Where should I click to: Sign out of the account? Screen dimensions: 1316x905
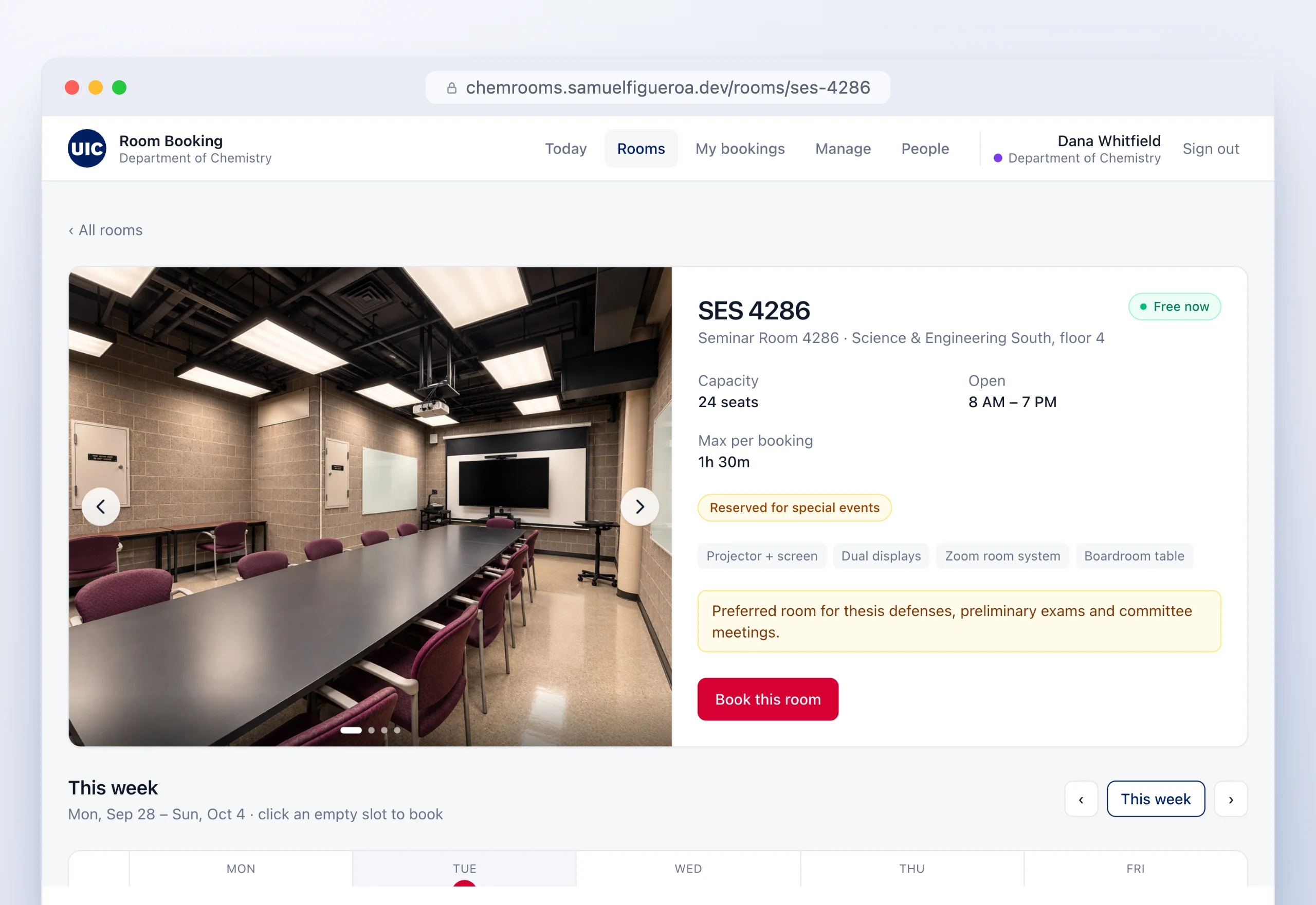coord(1211,149)
